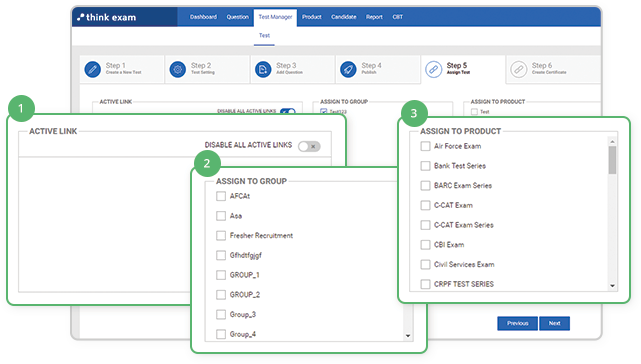The width and height of the screenshot is (641, 364).
Task: Open the Dashboard menu
Action: 203,17
